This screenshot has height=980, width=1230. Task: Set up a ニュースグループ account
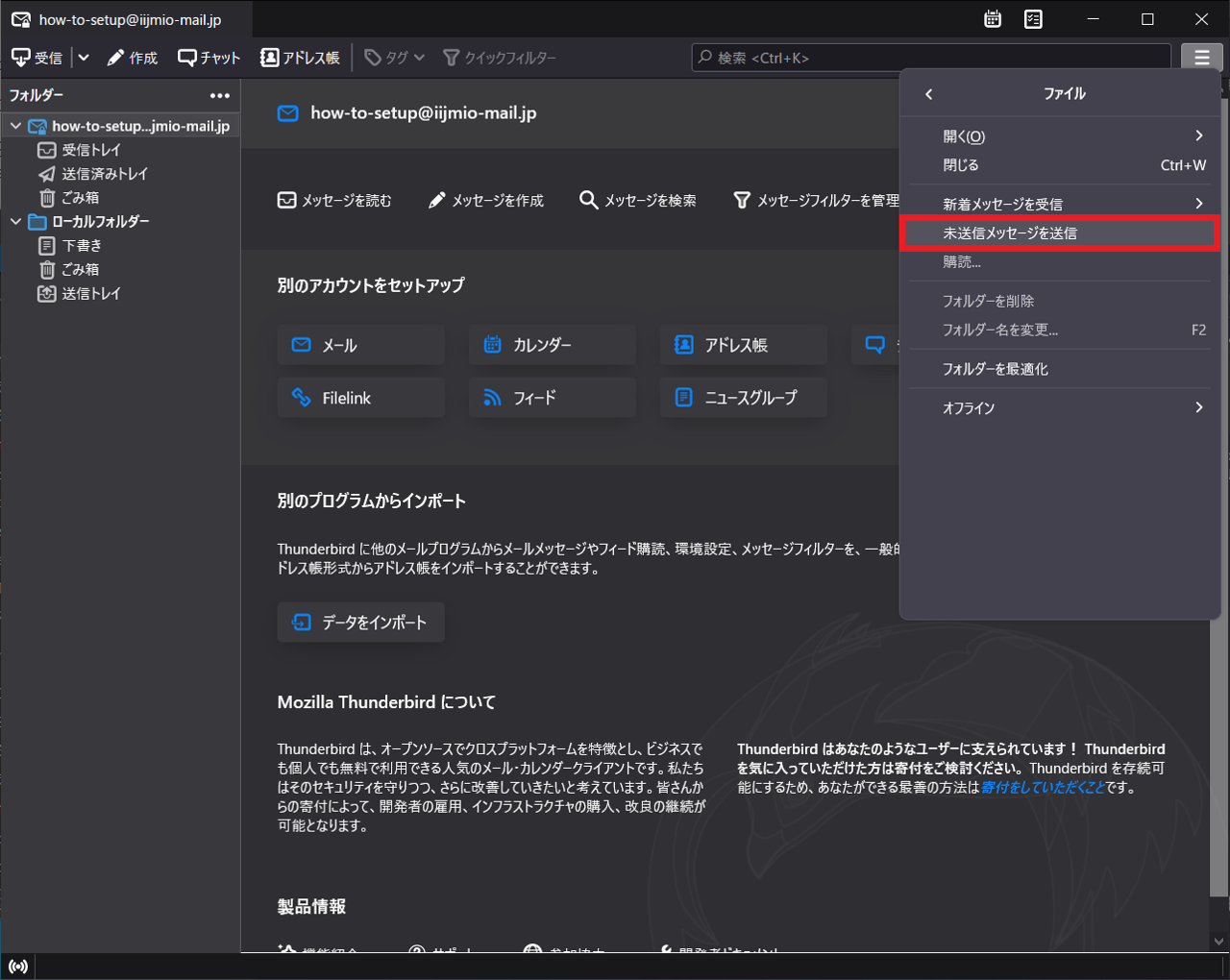[x=744, y=397]
